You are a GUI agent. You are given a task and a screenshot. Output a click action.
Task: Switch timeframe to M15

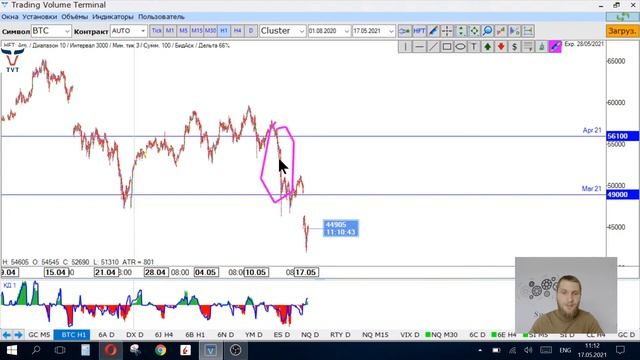197,31
